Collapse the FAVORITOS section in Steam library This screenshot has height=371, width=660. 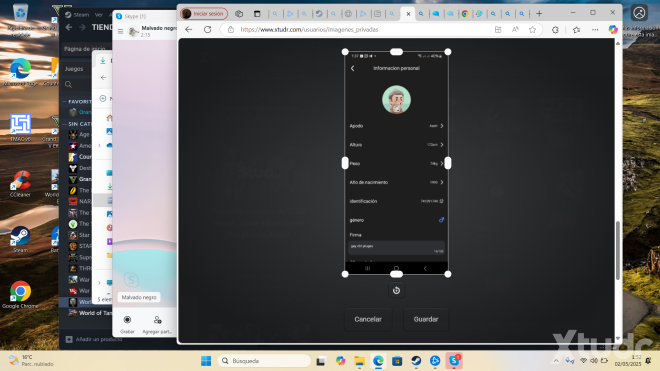[65, 101]
